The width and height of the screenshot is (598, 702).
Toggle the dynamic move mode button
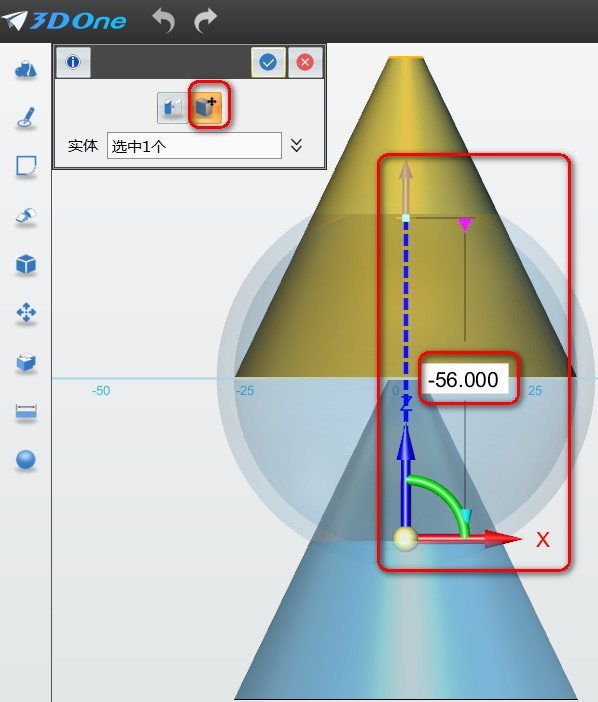click(x=206, y=107)
